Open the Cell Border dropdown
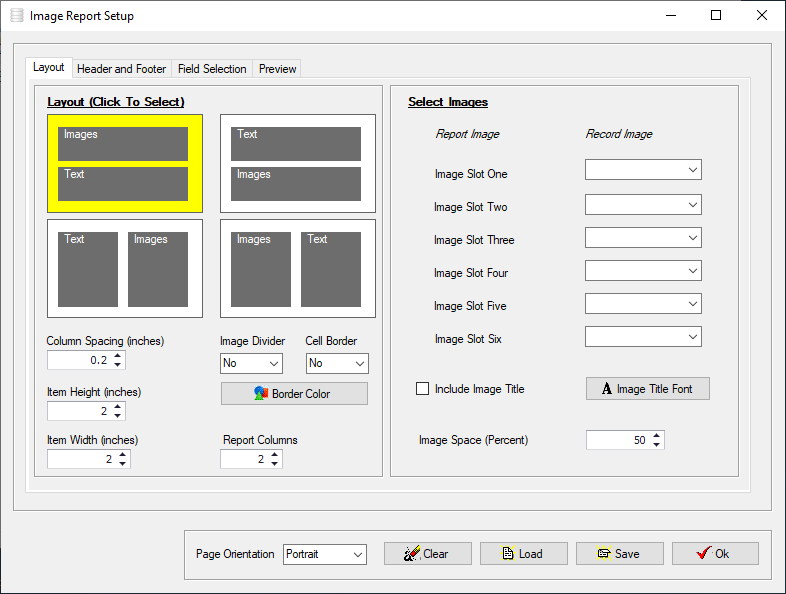The image size is (786, 594). coord(337,363)
